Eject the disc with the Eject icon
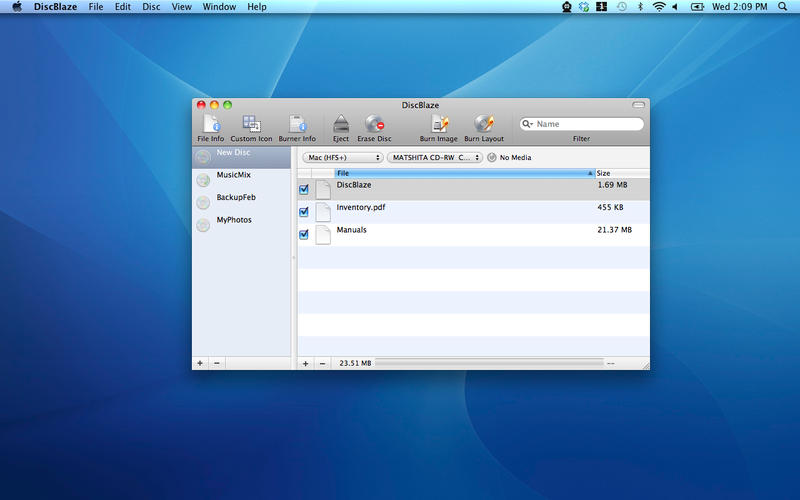Image resolution: width=800 pixels, height=500 pixels. coord(340,124)
